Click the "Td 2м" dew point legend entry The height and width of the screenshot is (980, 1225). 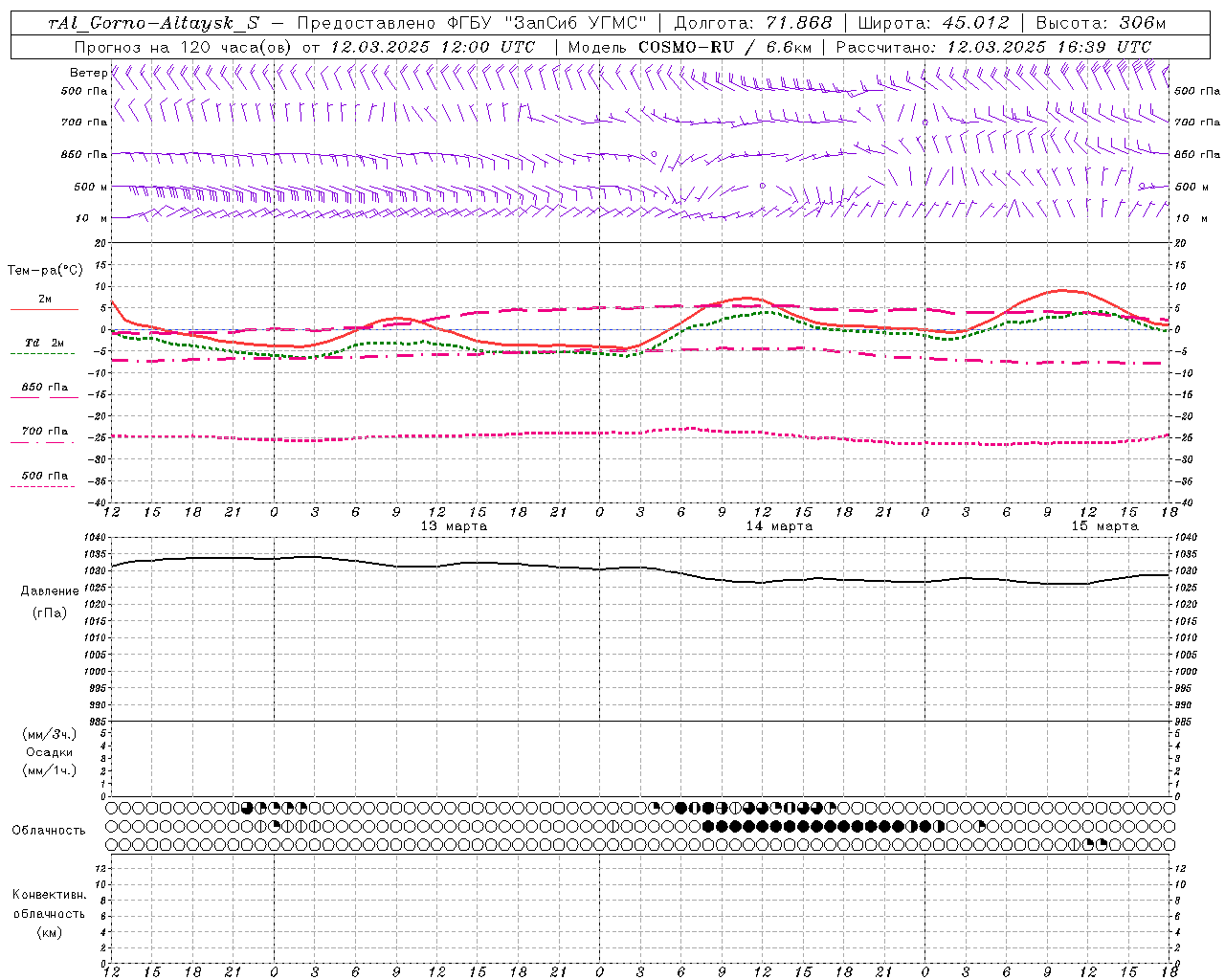45,343
